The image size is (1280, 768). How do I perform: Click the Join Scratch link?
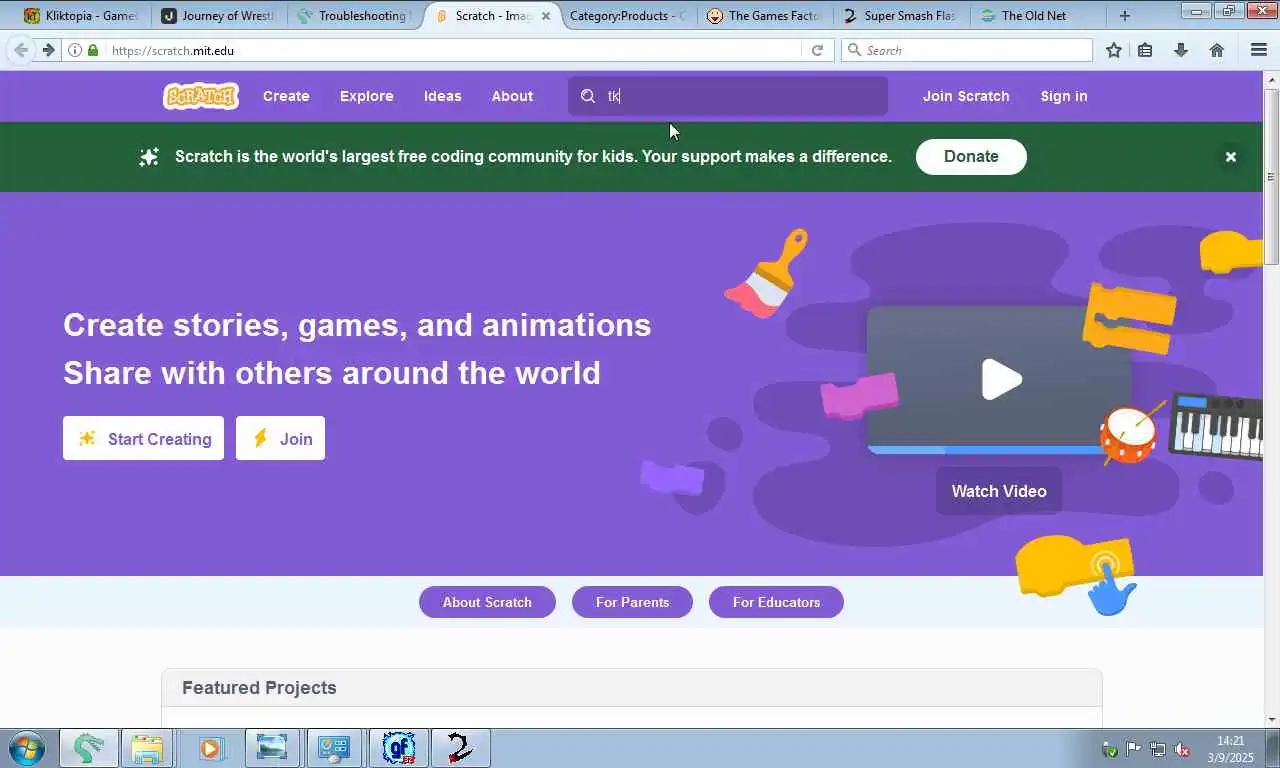point(966,96)
